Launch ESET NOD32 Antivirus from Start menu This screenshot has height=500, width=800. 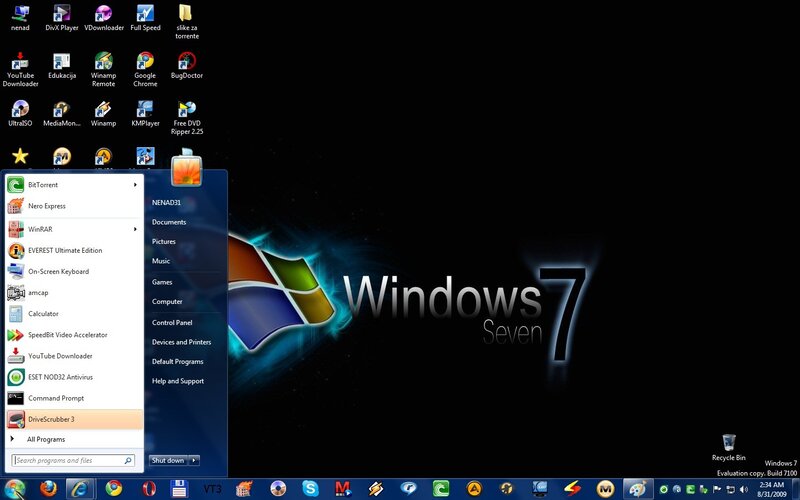coord(74,377)
